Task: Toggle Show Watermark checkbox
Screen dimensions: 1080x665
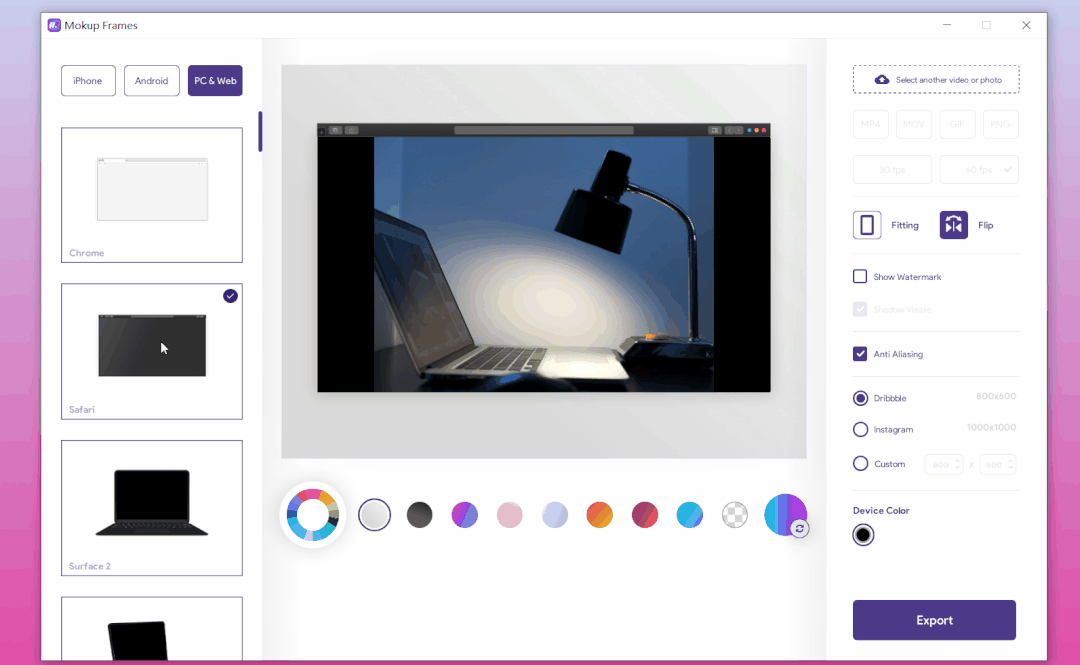Action: [x=860, y=276]
